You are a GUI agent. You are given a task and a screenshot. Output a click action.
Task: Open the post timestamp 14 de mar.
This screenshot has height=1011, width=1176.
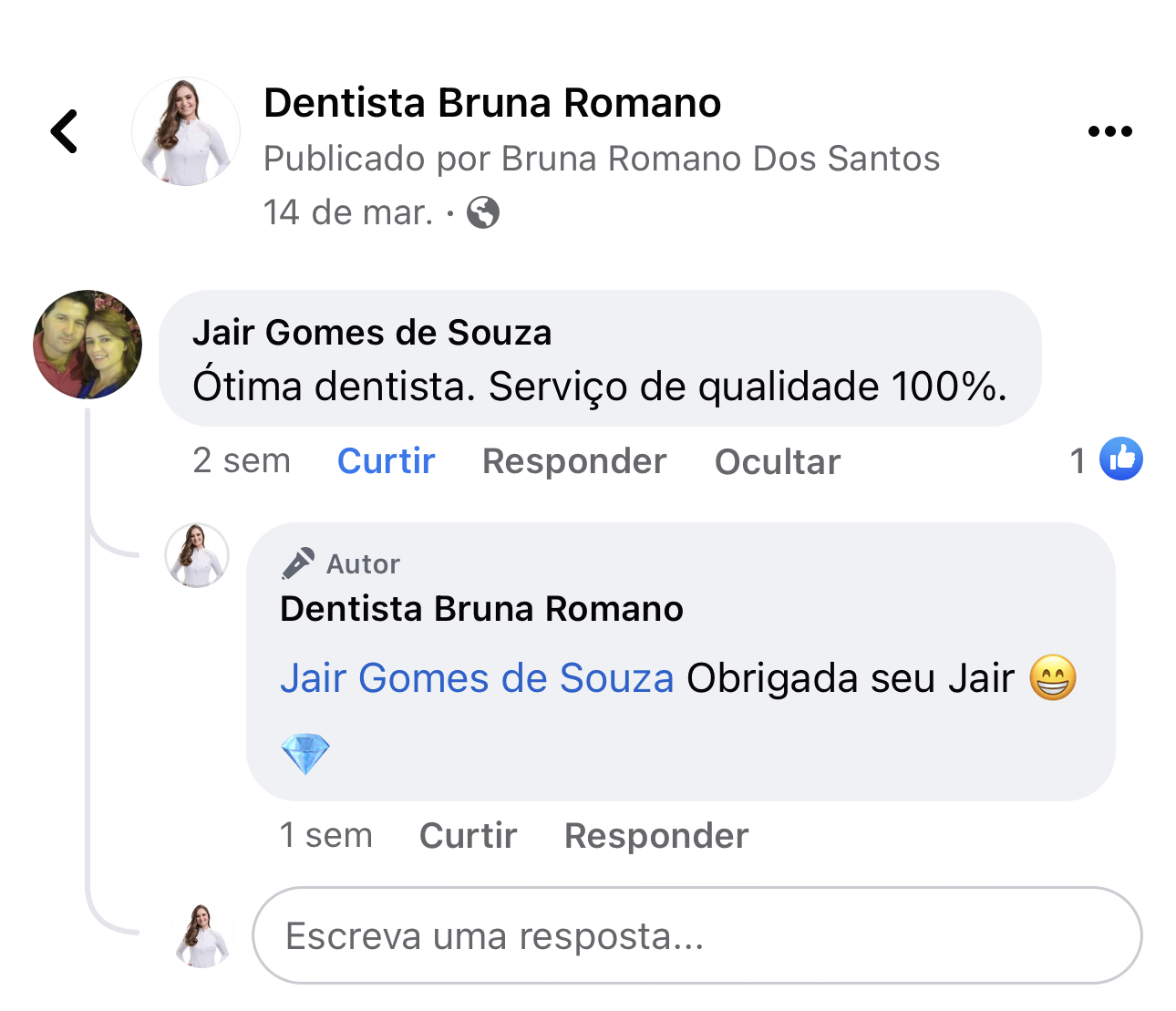tap(347, 212)
